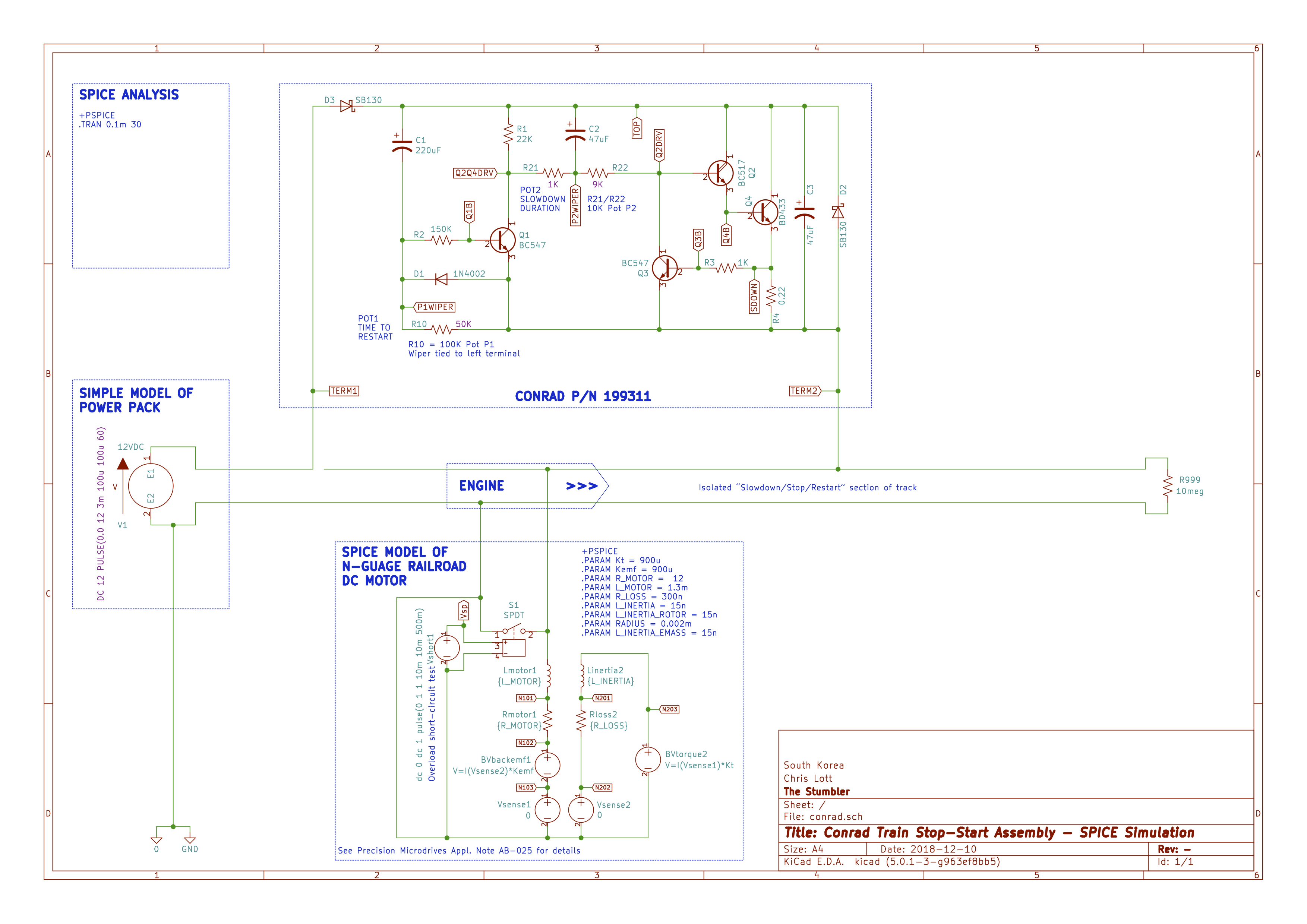Click the D1 1N4002 diode symbol
Screen dimensions: 1307x924
tap(441, 279)
